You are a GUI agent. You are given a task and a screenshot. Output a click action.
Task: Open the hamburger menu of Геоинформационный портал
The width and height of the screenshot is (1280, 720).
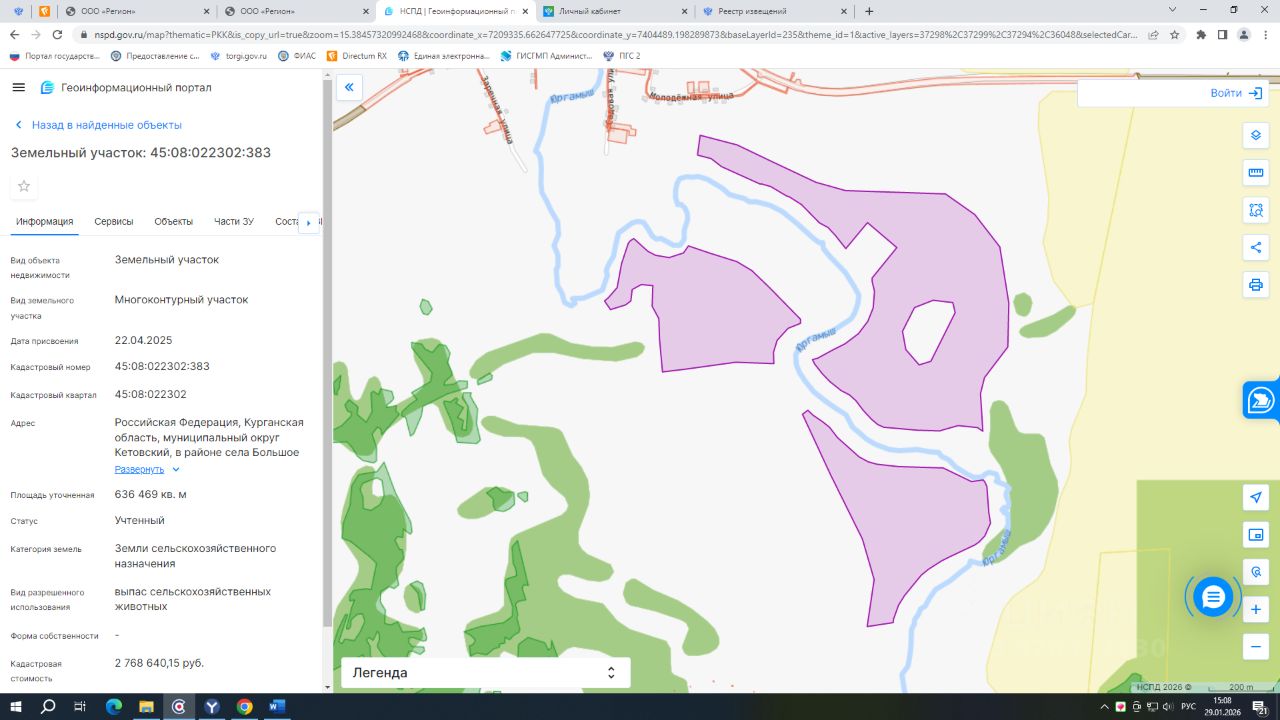(18, 87)
